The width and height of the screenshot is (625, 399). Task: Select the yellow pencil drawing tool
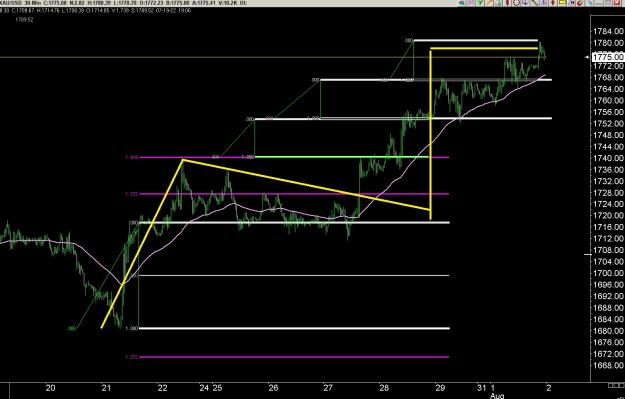pyautogui.click(x=489, y=3)
